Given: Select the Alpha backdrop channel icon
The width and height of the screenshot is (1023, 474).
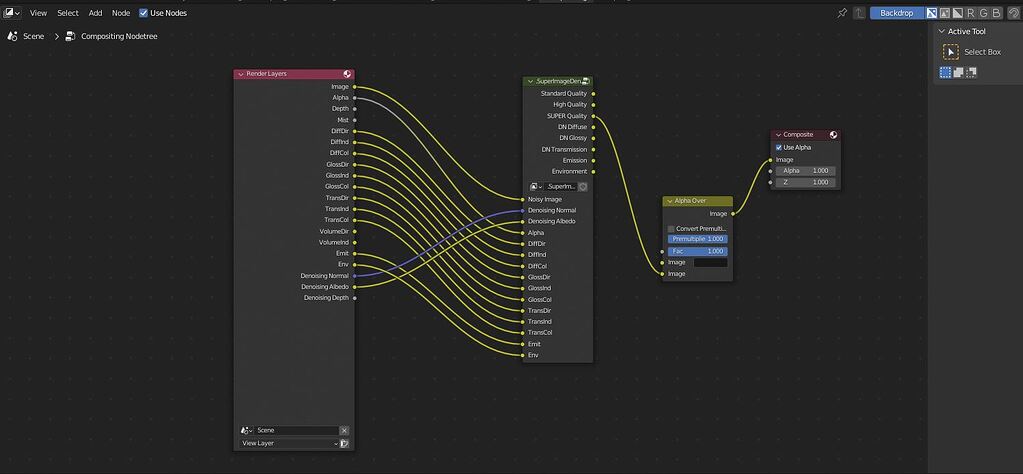Looking at the screenshot, I should [957, 13].
